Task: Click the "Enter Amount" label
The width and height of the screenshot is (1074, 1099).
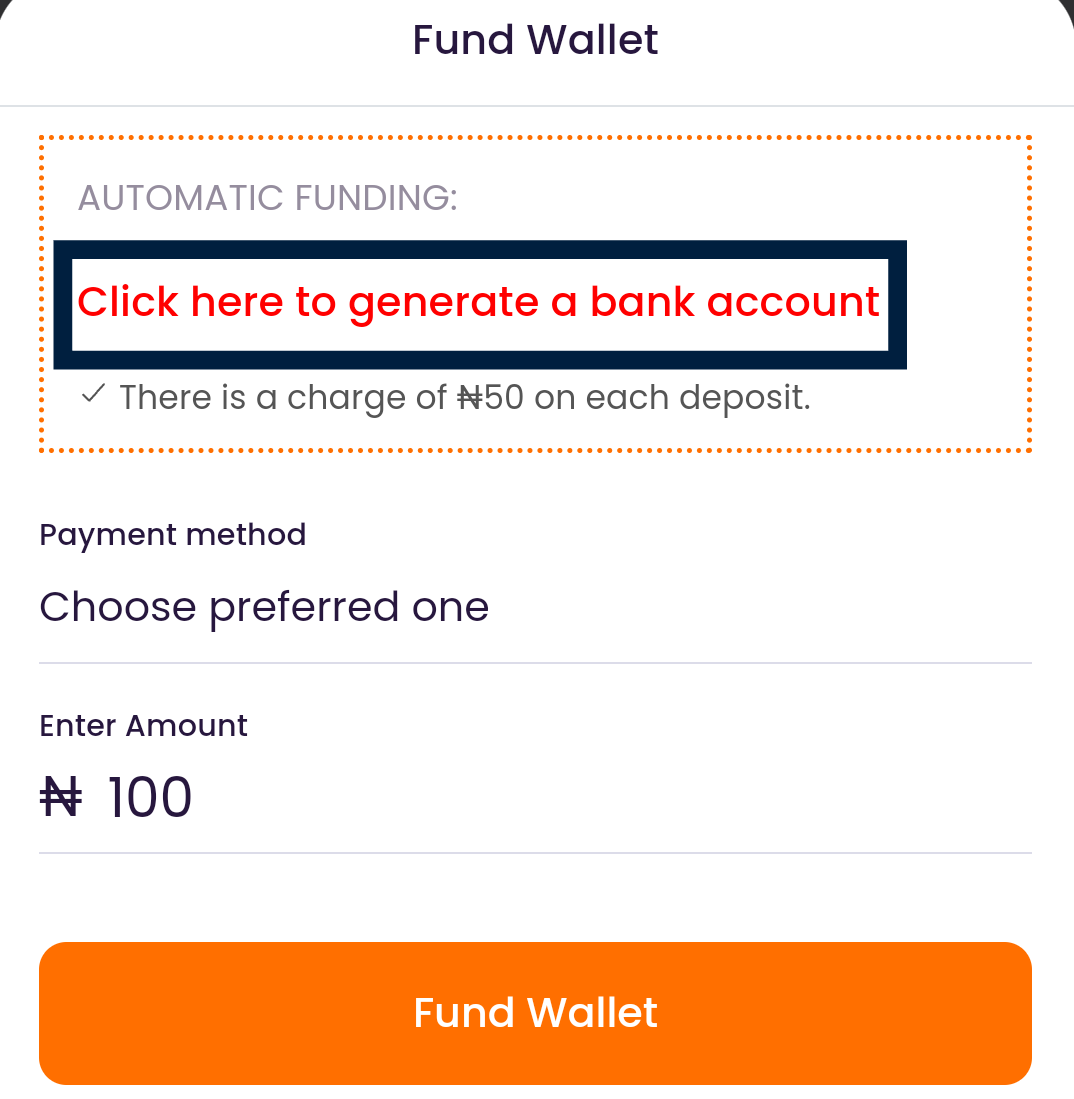Action: (143, 725)
